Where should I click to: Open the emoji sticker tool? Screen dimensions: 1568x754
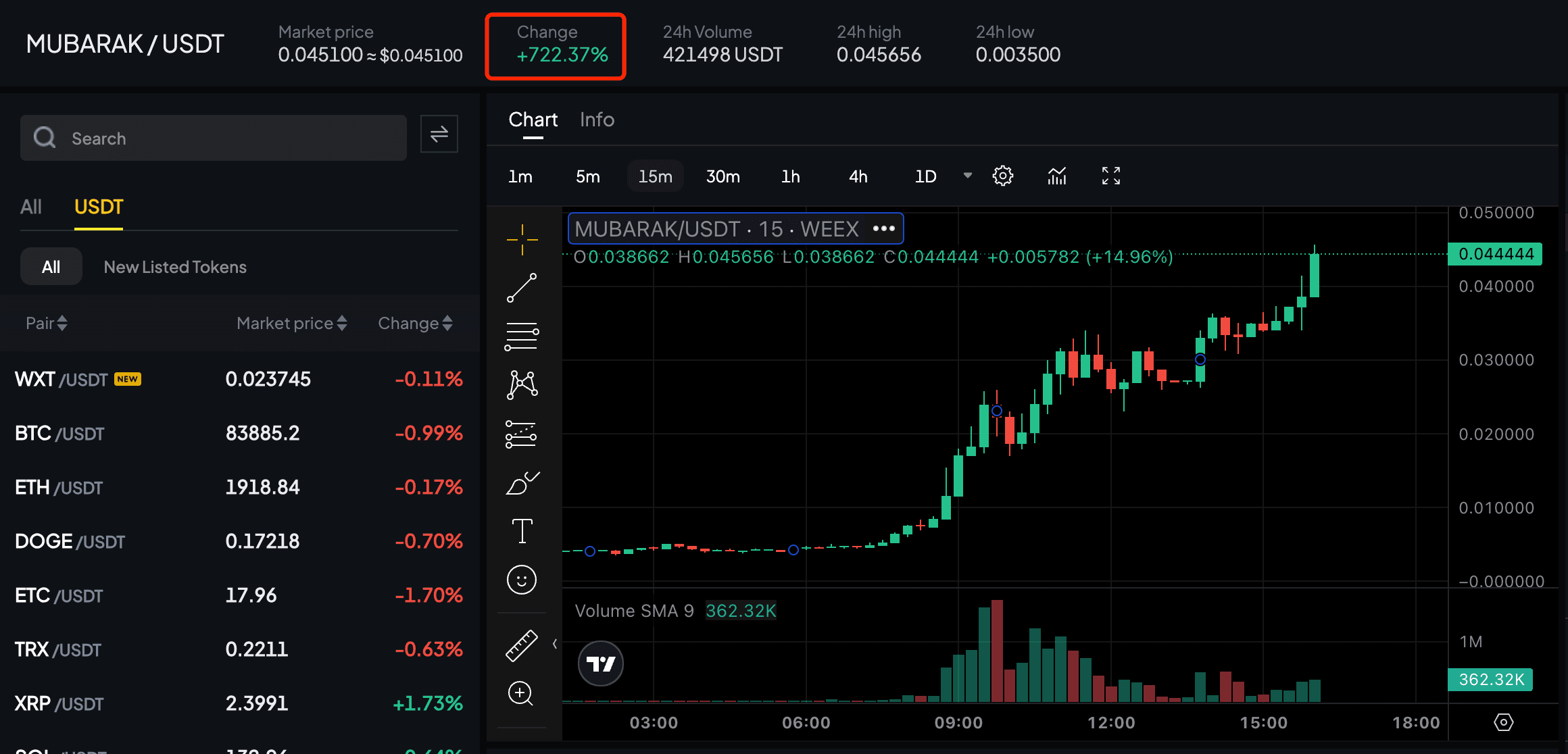point(521,580)
